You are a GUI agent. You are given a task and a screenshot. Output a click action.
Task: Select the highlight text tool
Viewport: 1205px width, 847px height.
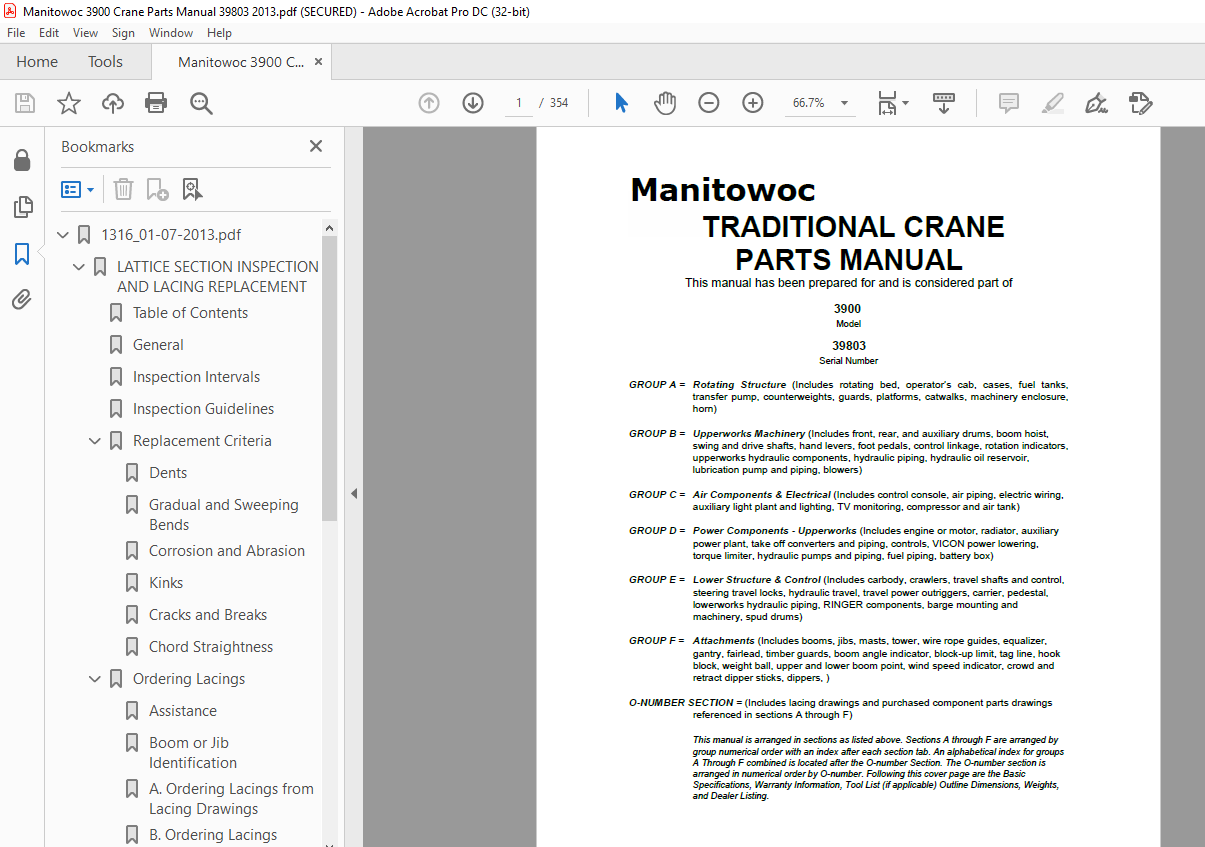pyautogui.click(x=1052, y=103)
